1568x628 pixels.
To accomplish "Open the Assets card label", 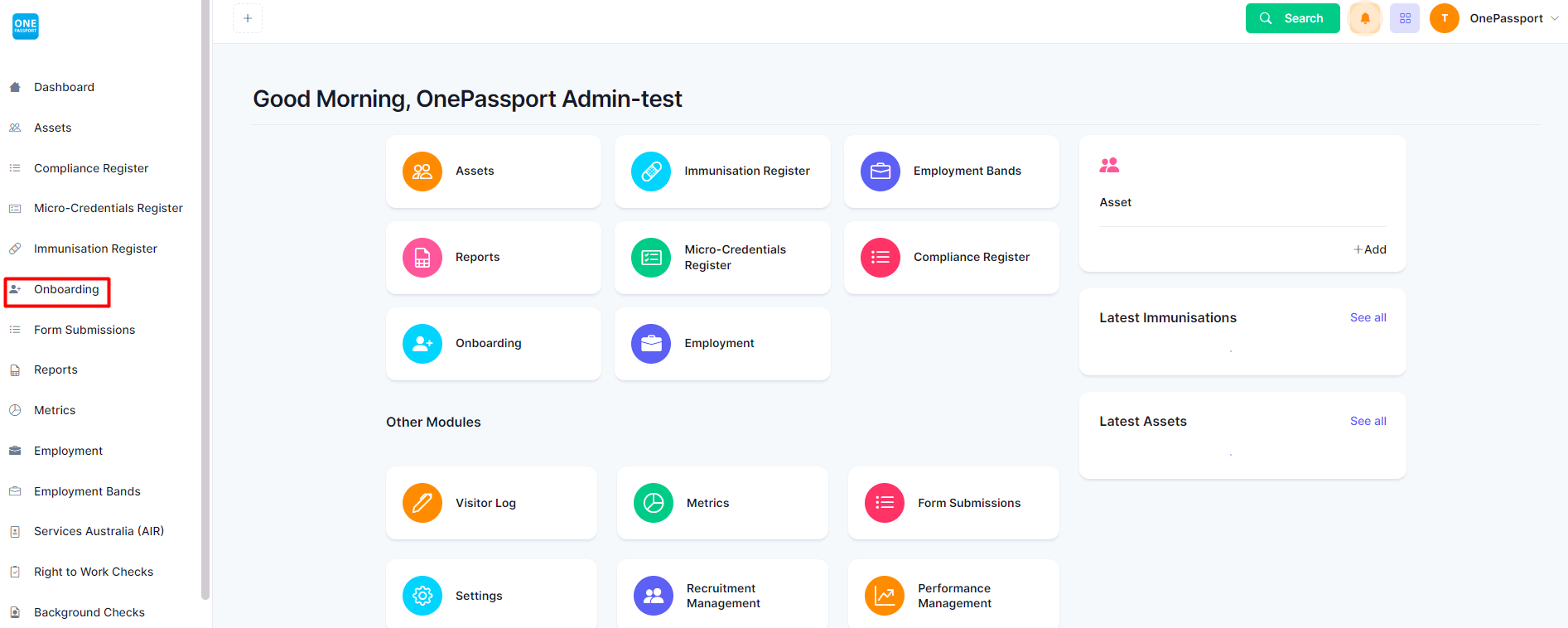I will 475,171.
